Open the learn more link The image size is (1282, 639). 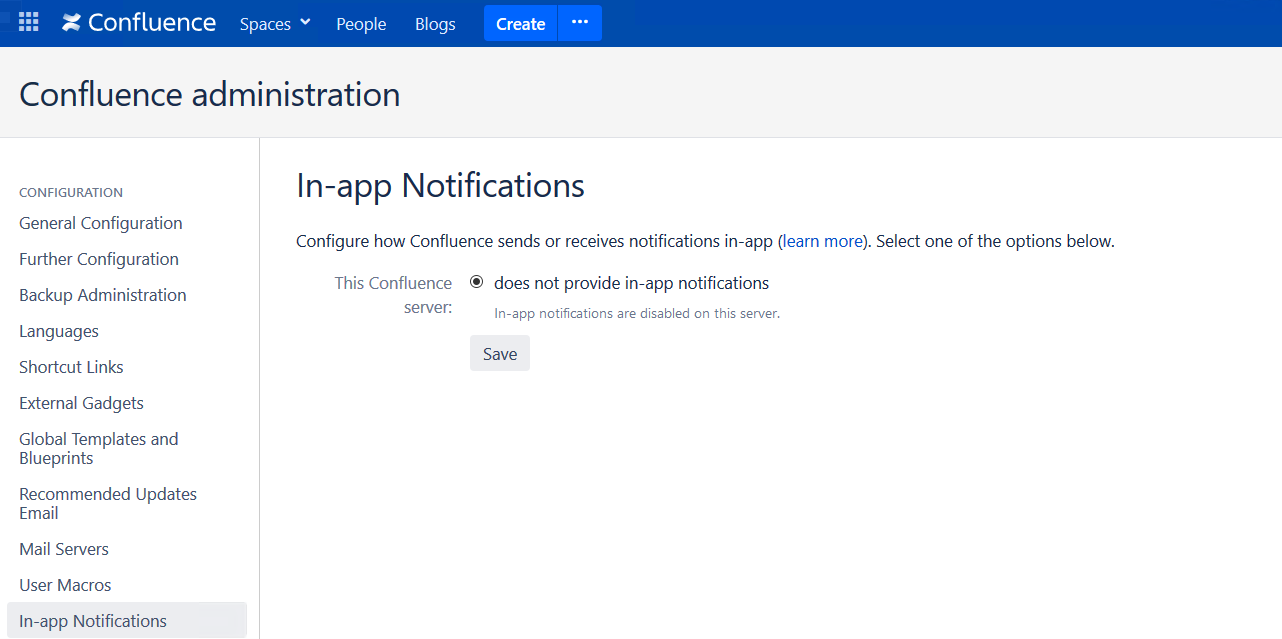tap(823, 241)
